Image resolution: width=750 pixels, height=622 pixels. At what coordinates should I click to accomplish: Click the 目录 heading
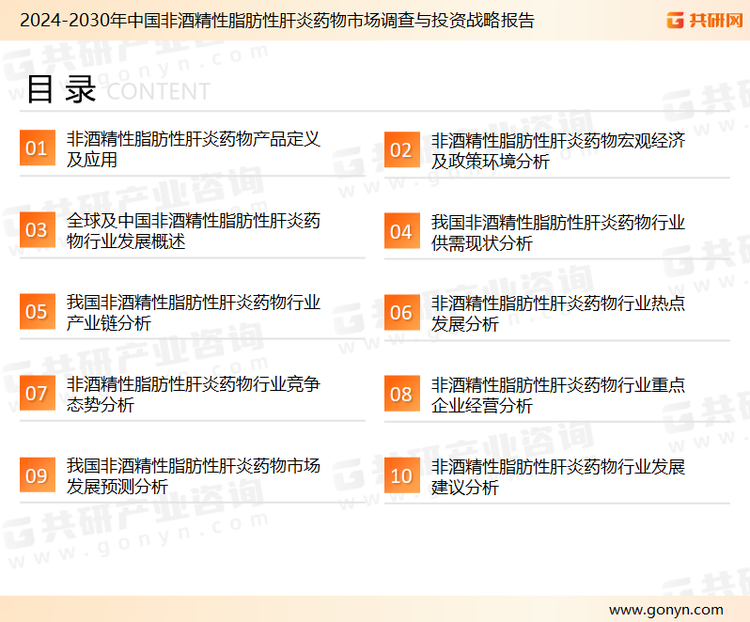point(61,89)
